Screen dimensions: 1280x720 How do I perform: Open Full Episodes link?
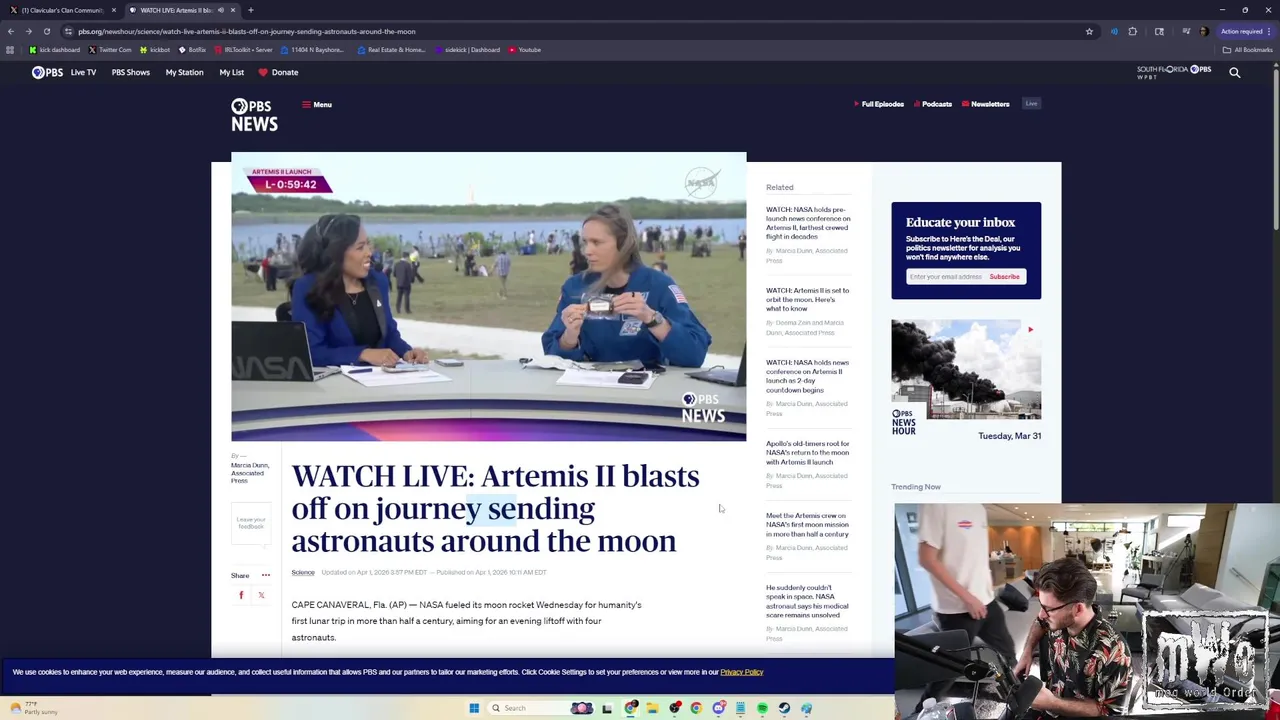coord(879,104)
